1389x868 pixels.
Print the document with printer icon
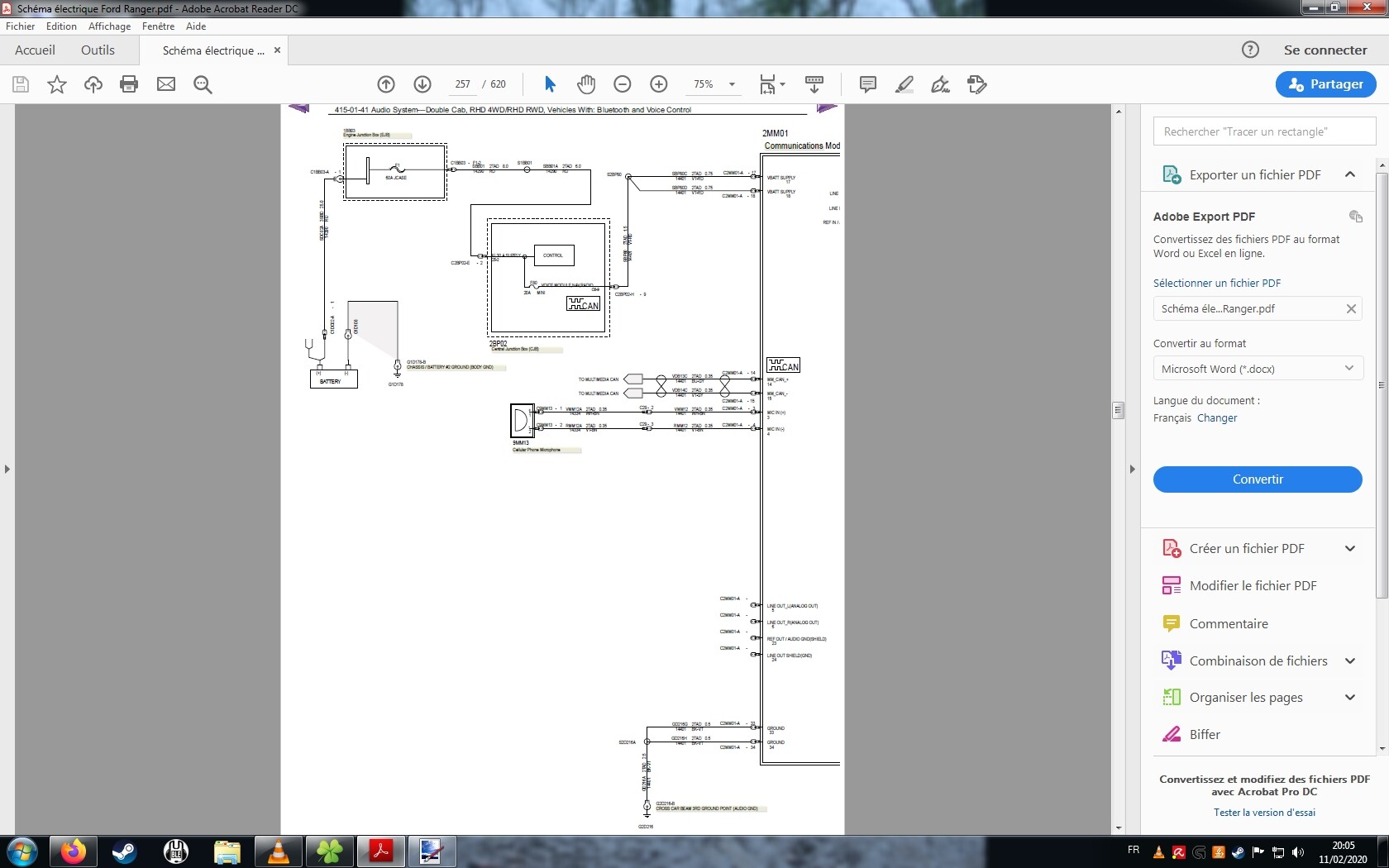click(129, 84)
